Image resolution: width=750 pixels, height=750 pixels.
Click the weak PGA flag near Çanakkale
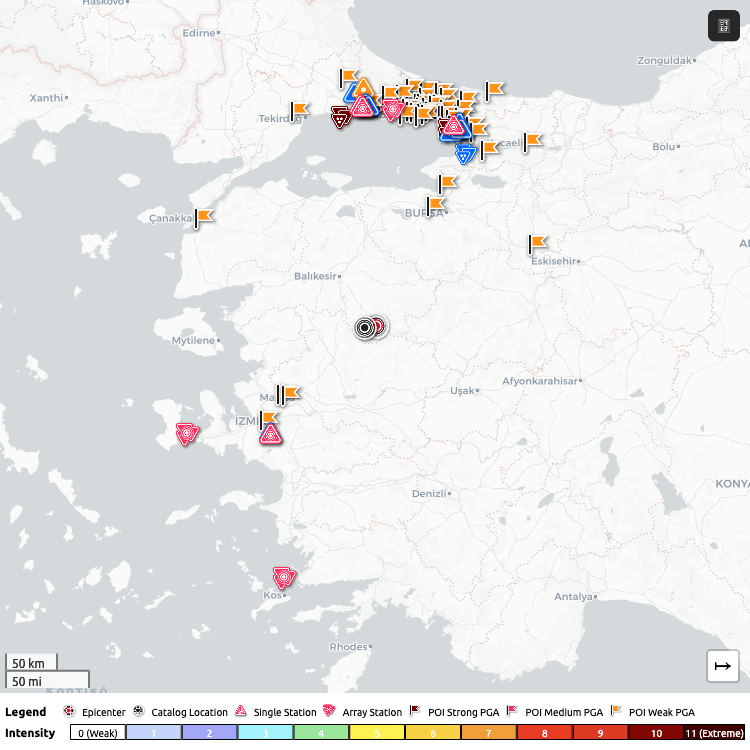tap(204, 217)
